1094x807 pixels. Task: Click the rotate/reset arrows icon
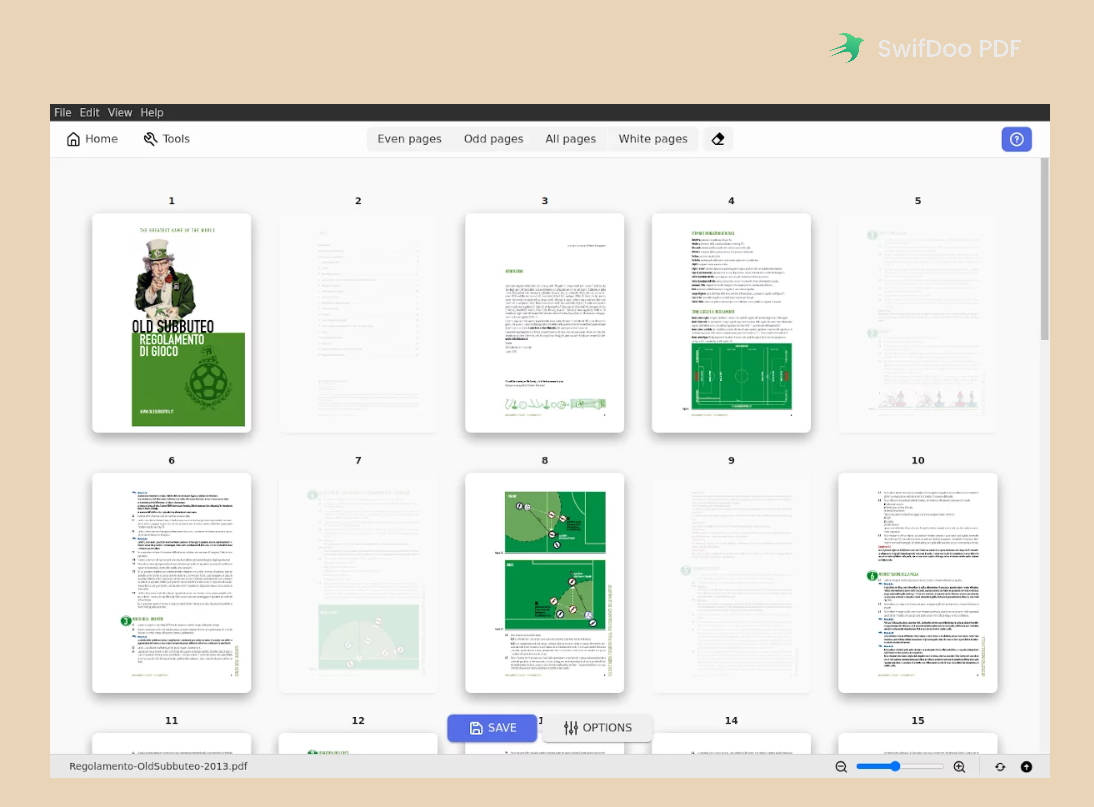pyautogui.click(x=1000, y=767)
